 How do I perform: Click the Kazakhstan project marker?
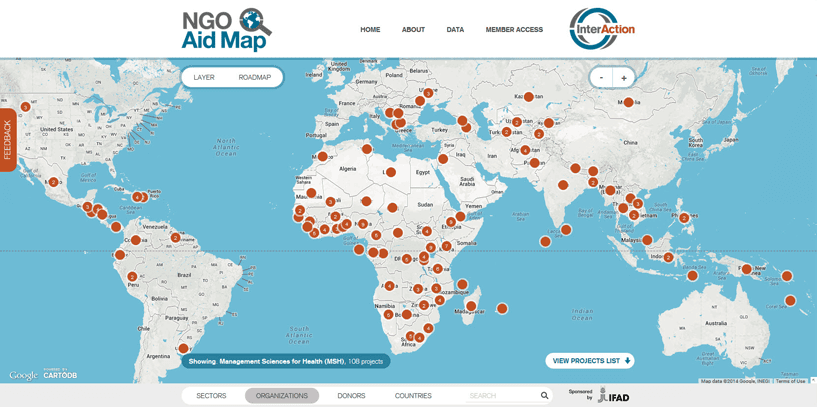(528, 96)
